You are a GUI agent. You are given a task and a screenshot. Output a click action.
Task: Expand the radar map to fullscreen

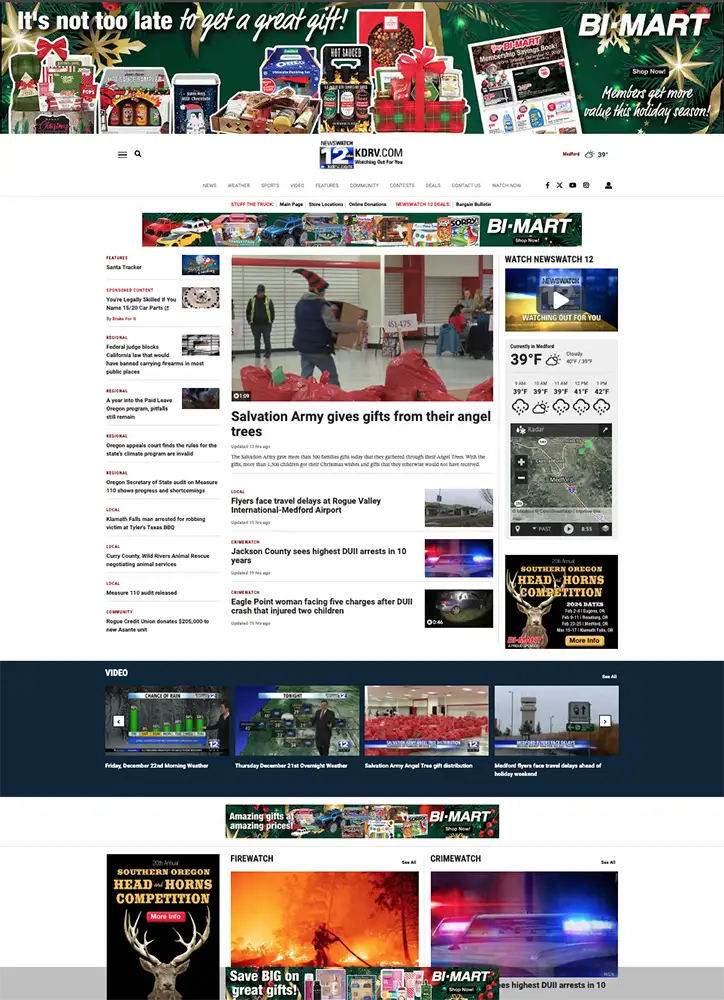(605, 430)
